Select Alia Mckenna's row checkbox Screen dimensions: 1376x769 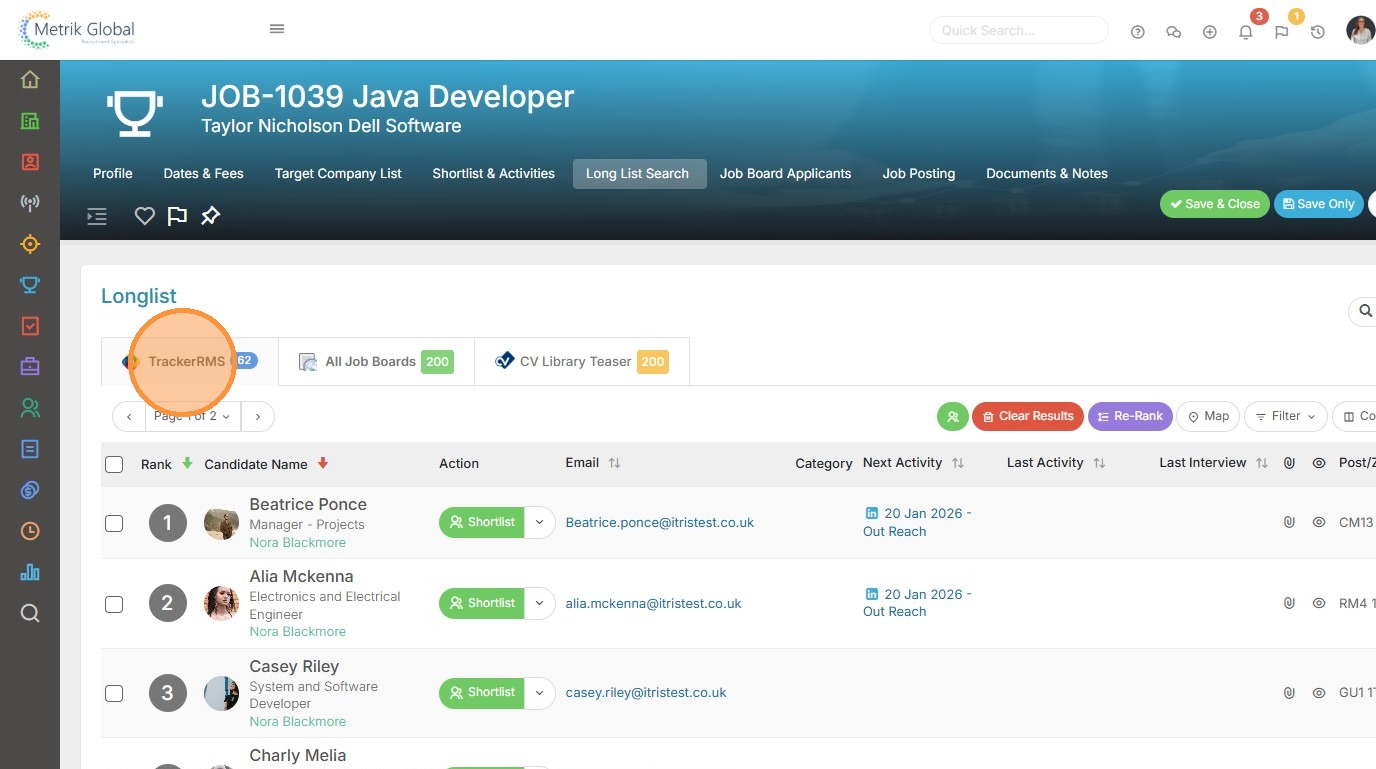tap(114, 604)
